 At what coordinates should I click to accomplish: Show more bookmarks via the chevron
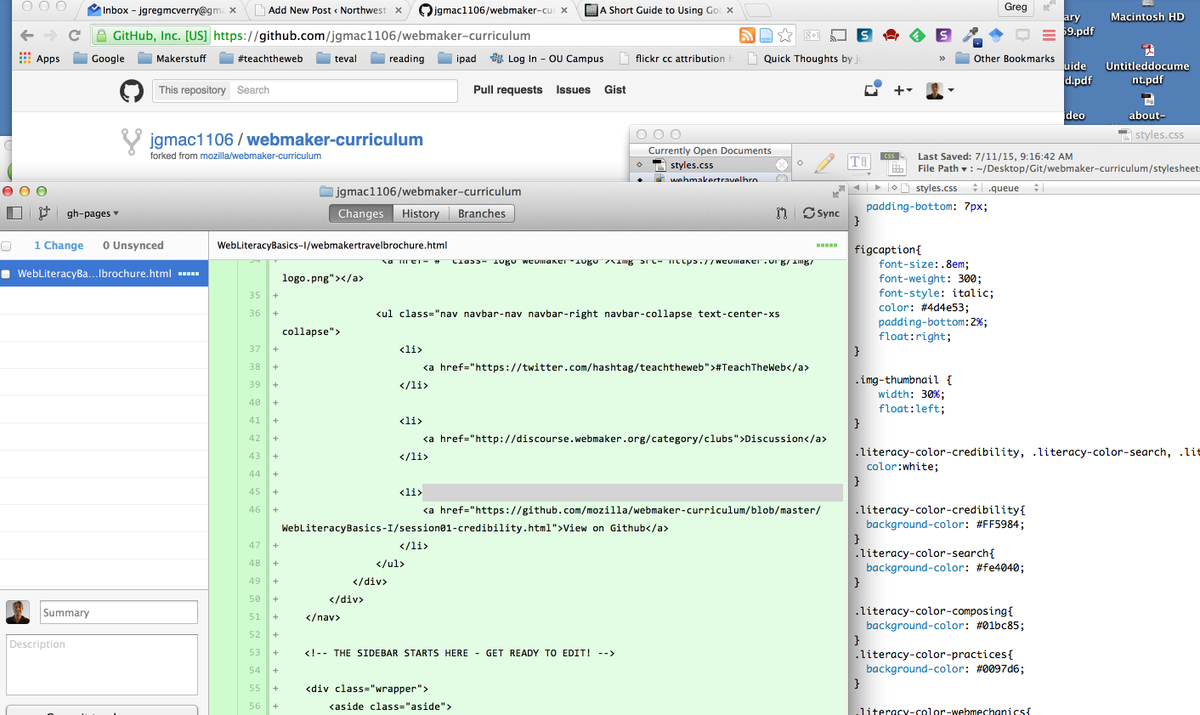(x=944, y=59)
